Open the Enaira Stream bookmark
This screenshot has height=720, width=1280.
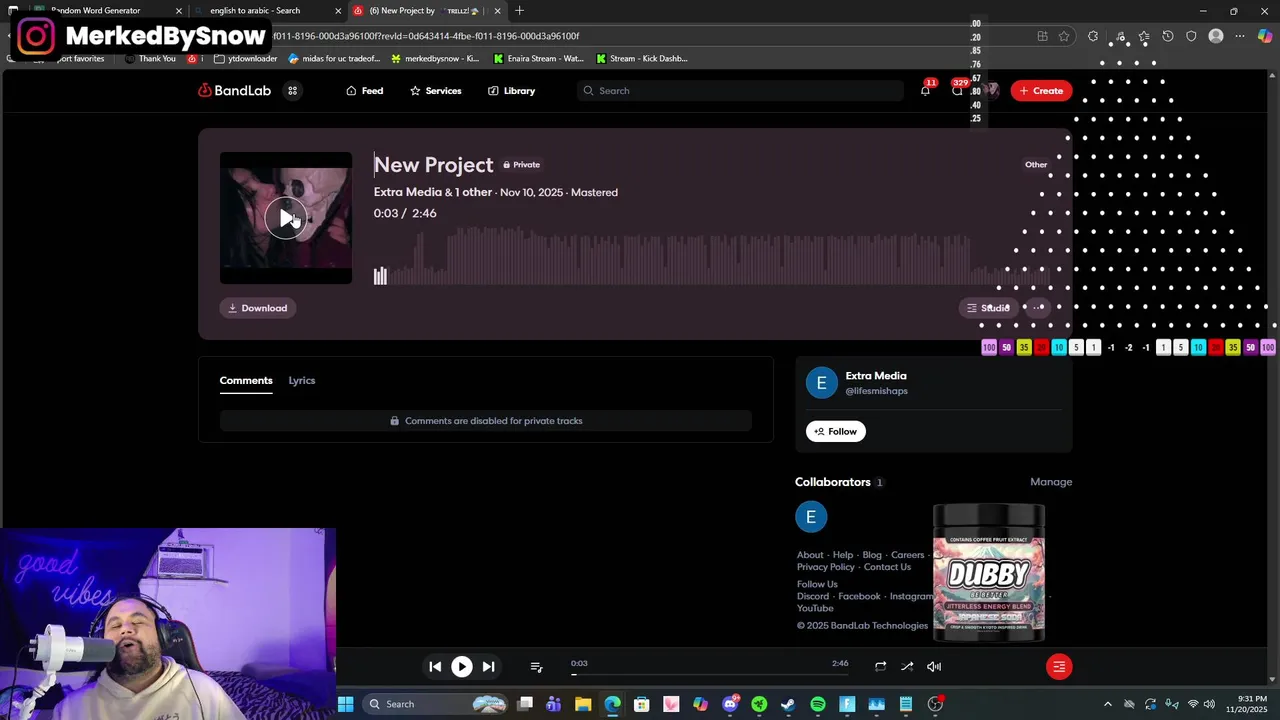coord(538,58)
